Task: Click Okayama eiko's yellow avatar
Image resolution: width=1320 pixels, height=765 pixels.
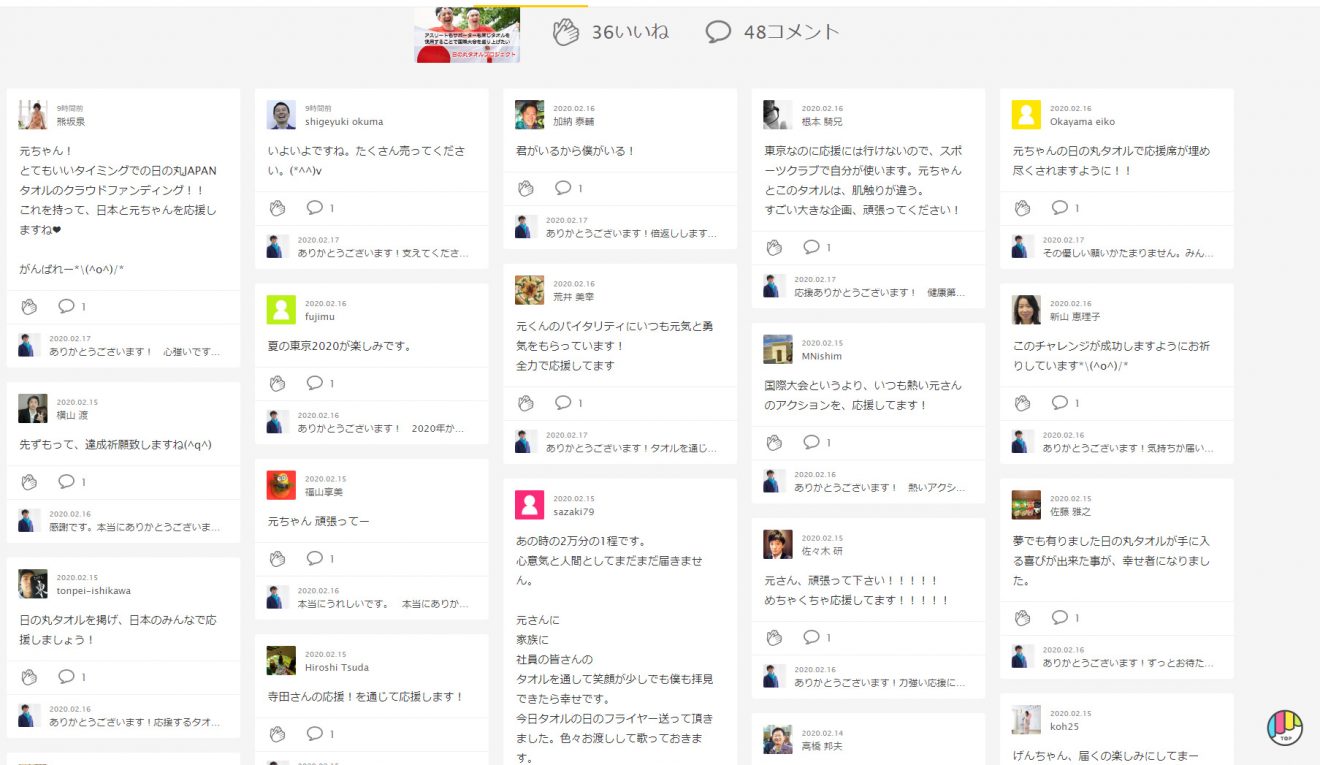Action: point(1026,114)
